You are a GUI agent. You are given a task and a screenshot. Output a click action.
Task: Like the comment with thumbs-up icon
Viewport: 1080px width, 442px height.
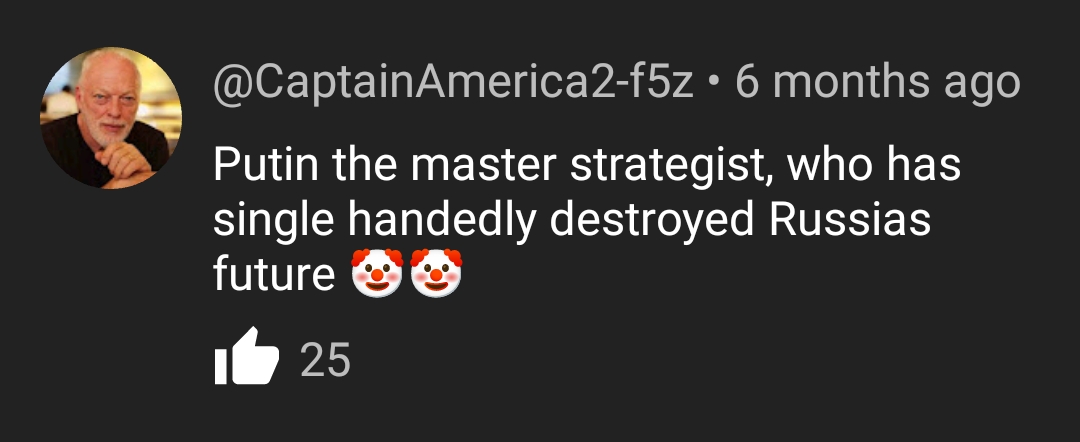247,356
